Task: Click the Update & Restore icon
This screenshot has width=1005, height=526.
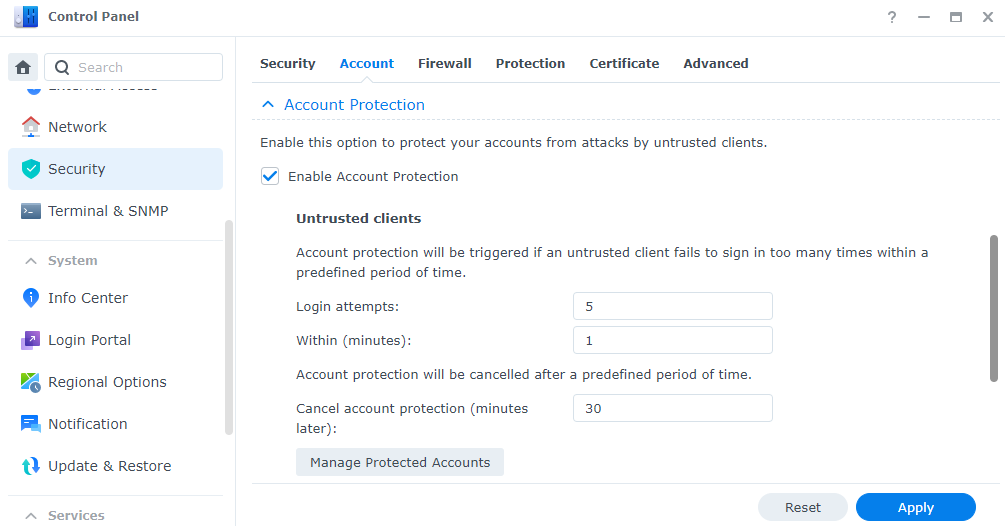Action: point(30,466)
